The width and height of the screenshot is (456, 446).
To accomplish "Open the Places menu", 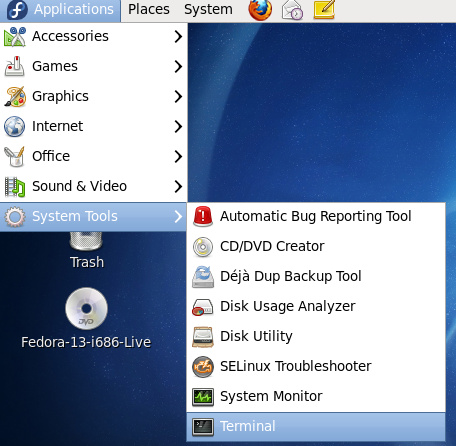I will pos(149,10).
